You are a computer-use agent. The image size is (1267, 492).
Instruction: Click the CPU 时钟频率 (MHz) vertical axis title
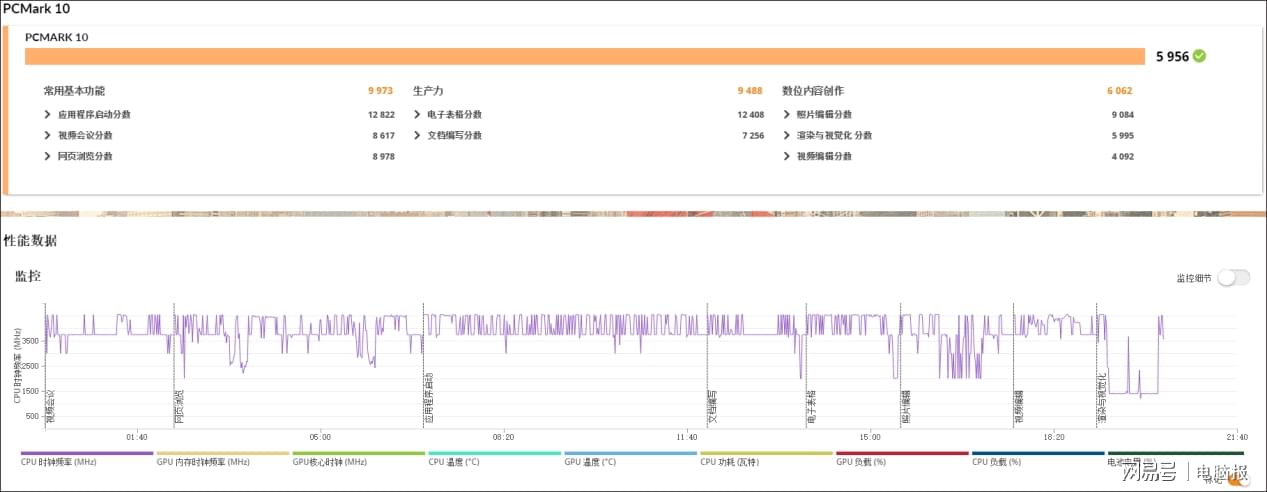tap(18, 364)
